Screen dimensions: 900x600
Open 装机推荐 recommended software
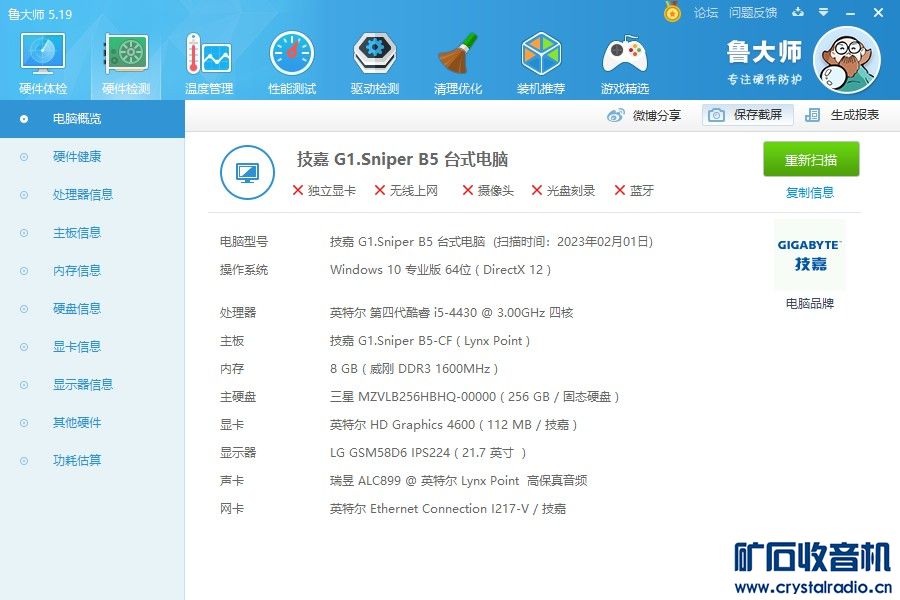click(541, 63)
